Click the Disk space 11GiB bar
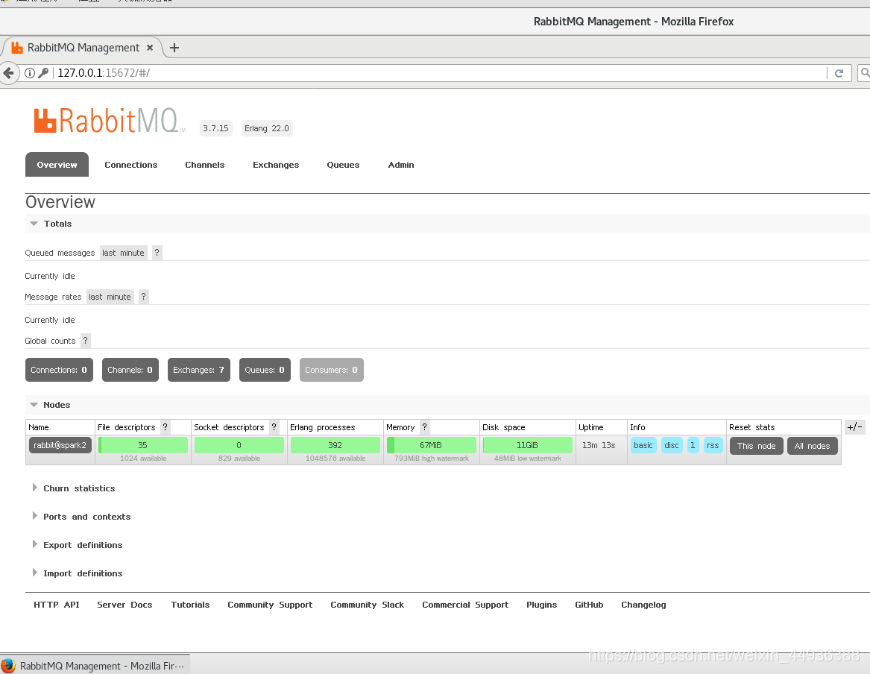This screenshot has width=870, height=674. point(527,445)
